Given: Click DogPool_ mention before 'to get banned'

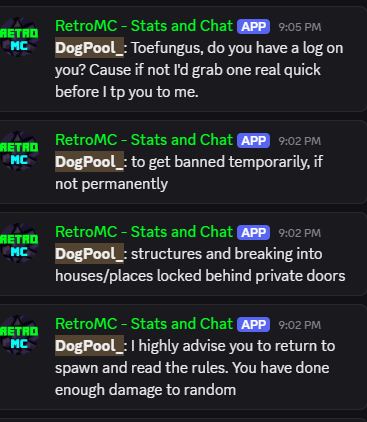Looking at the screenshot, I should pos(89,162).
